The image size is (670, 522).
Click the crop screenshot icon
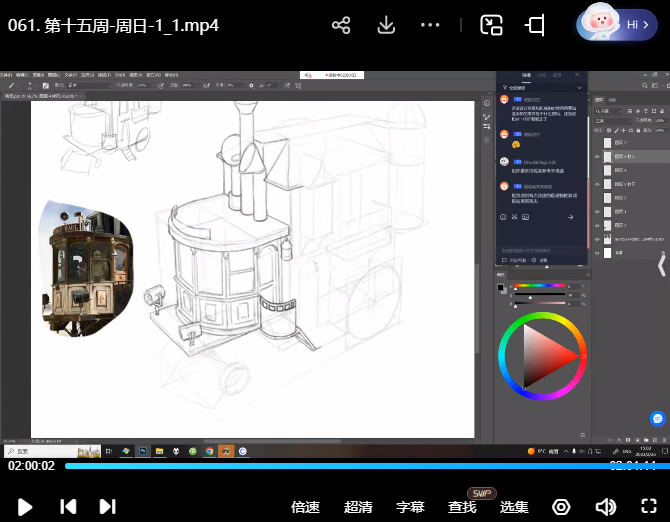[x=536, y=25]
